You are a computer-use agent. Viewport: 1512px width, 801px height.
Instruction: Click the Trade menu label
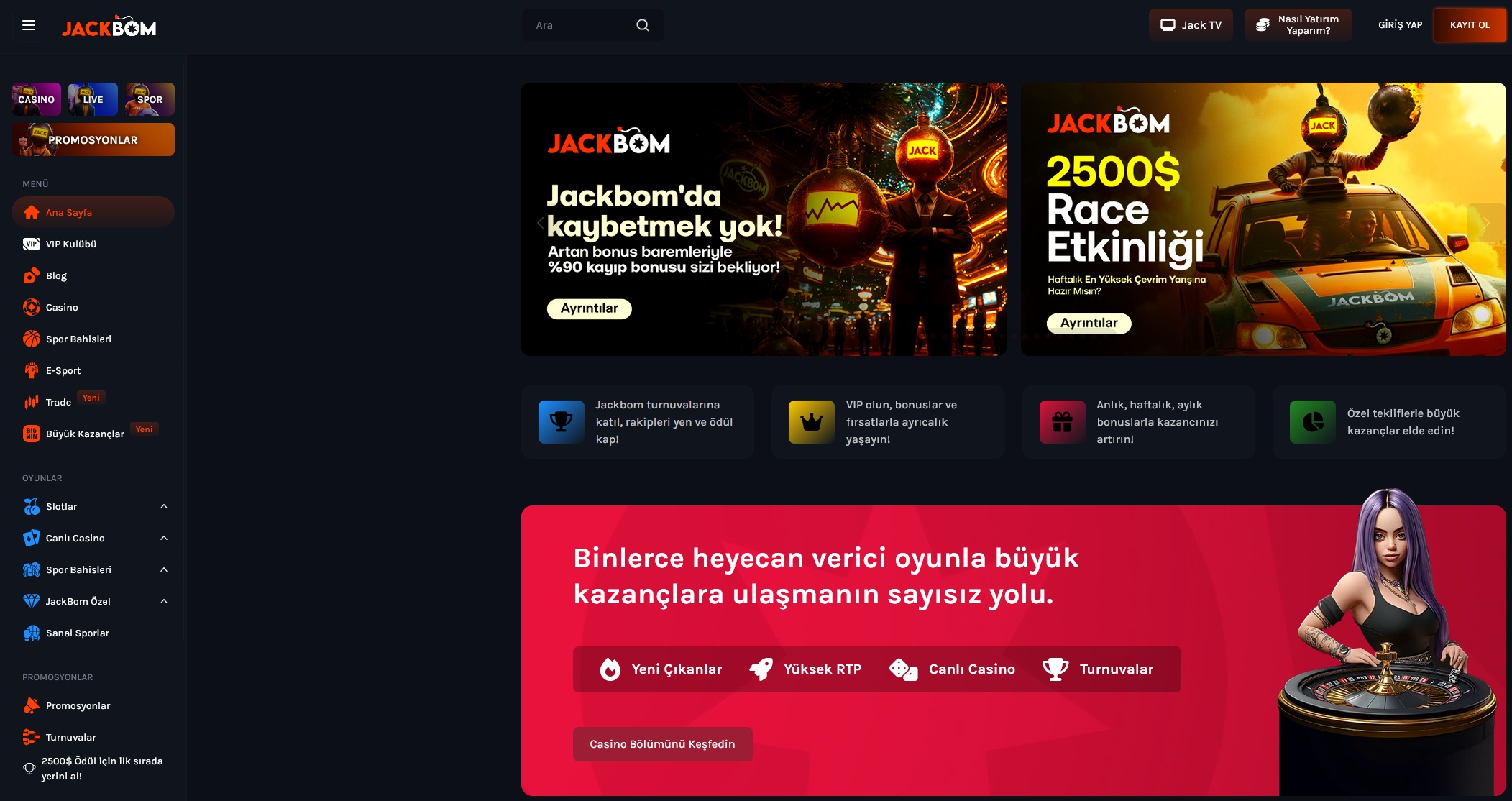58,403
